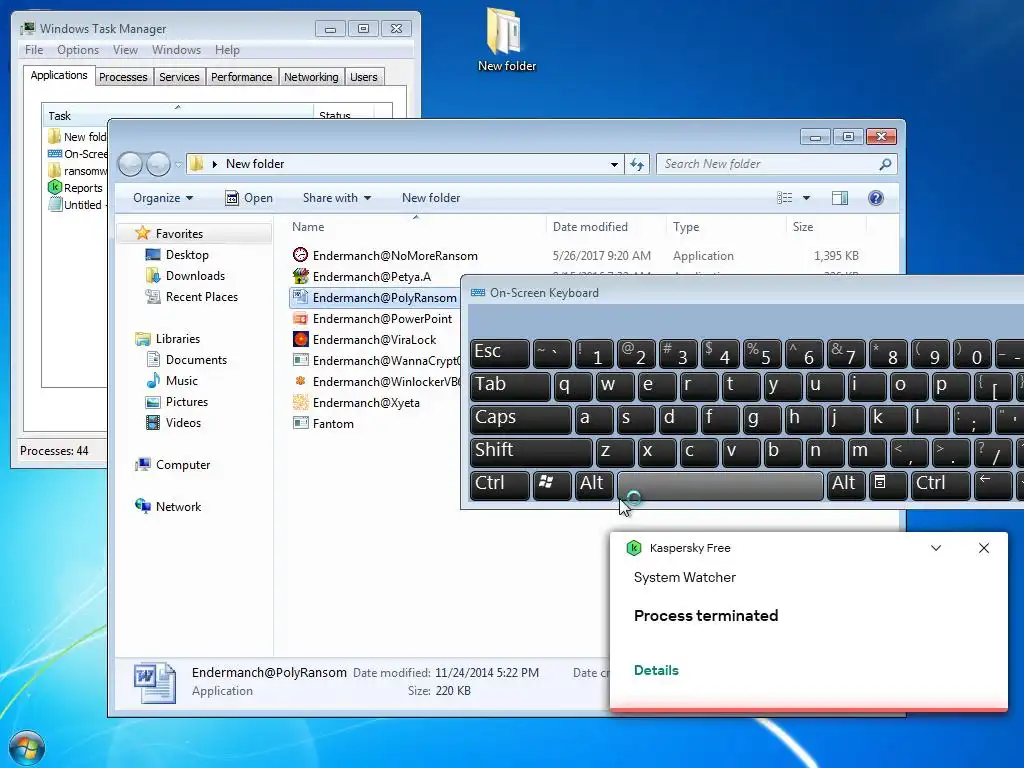Screen dimensions: 1024x768
Task: Expand the address bar history dropdown
Action: (614, 165)
